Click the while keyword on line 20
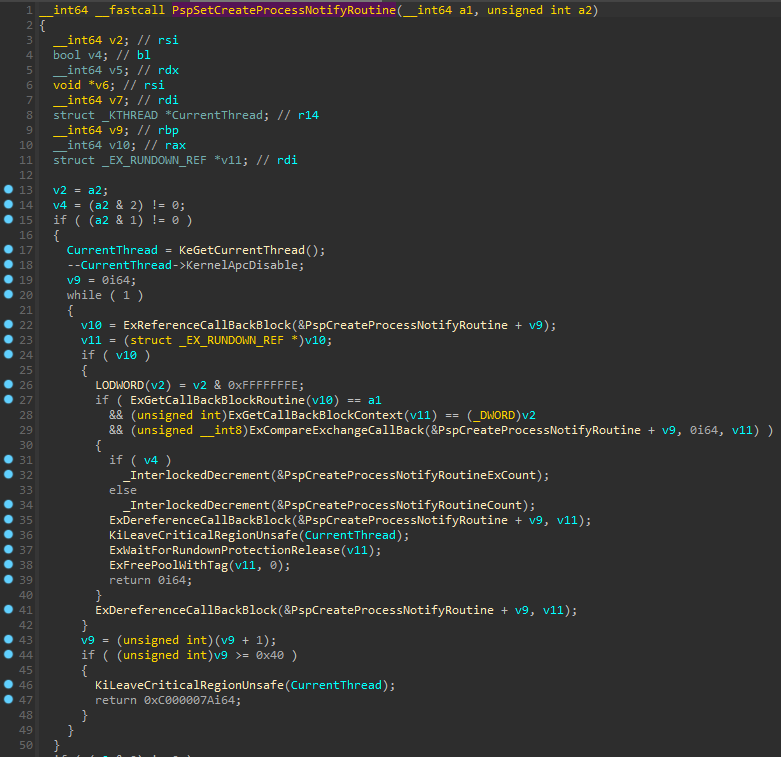 tap(84, 295)
